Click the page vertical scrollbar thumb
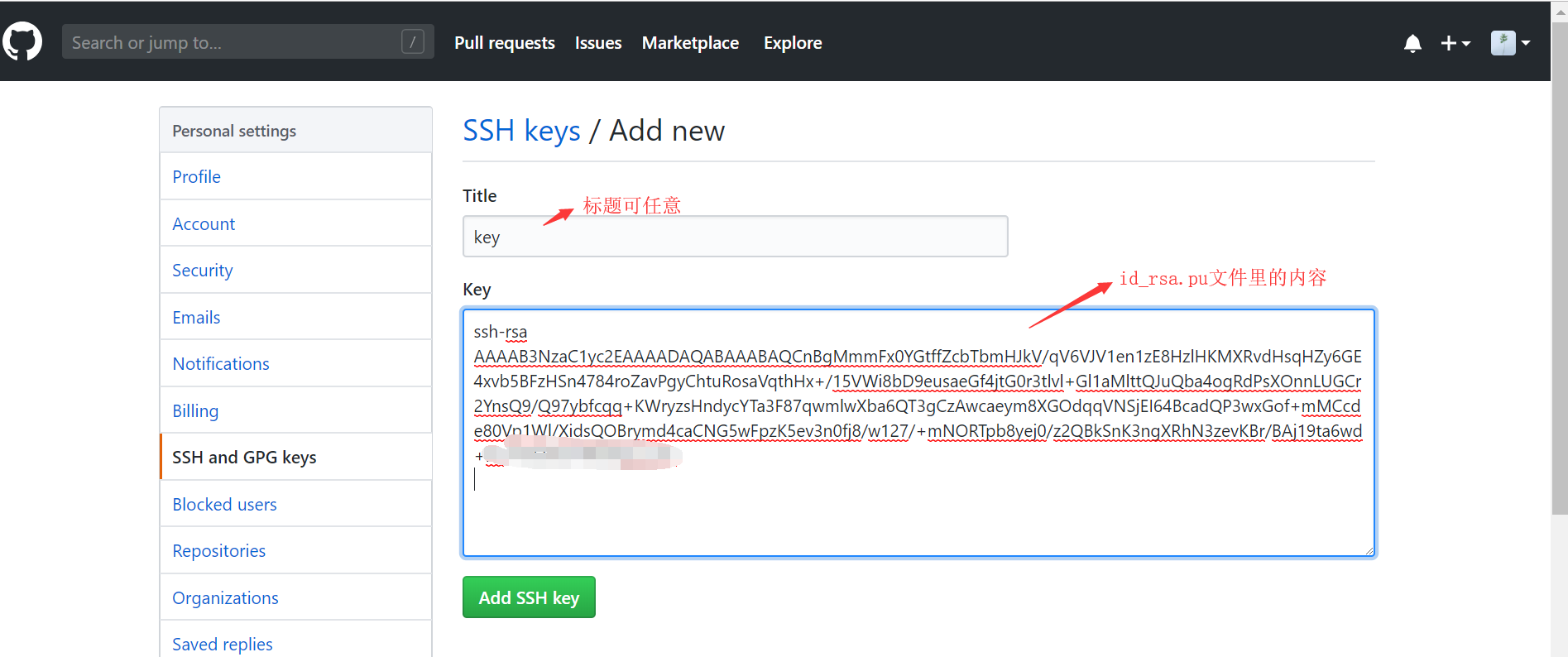The image size is (1568, 657). coord(1560,269)
